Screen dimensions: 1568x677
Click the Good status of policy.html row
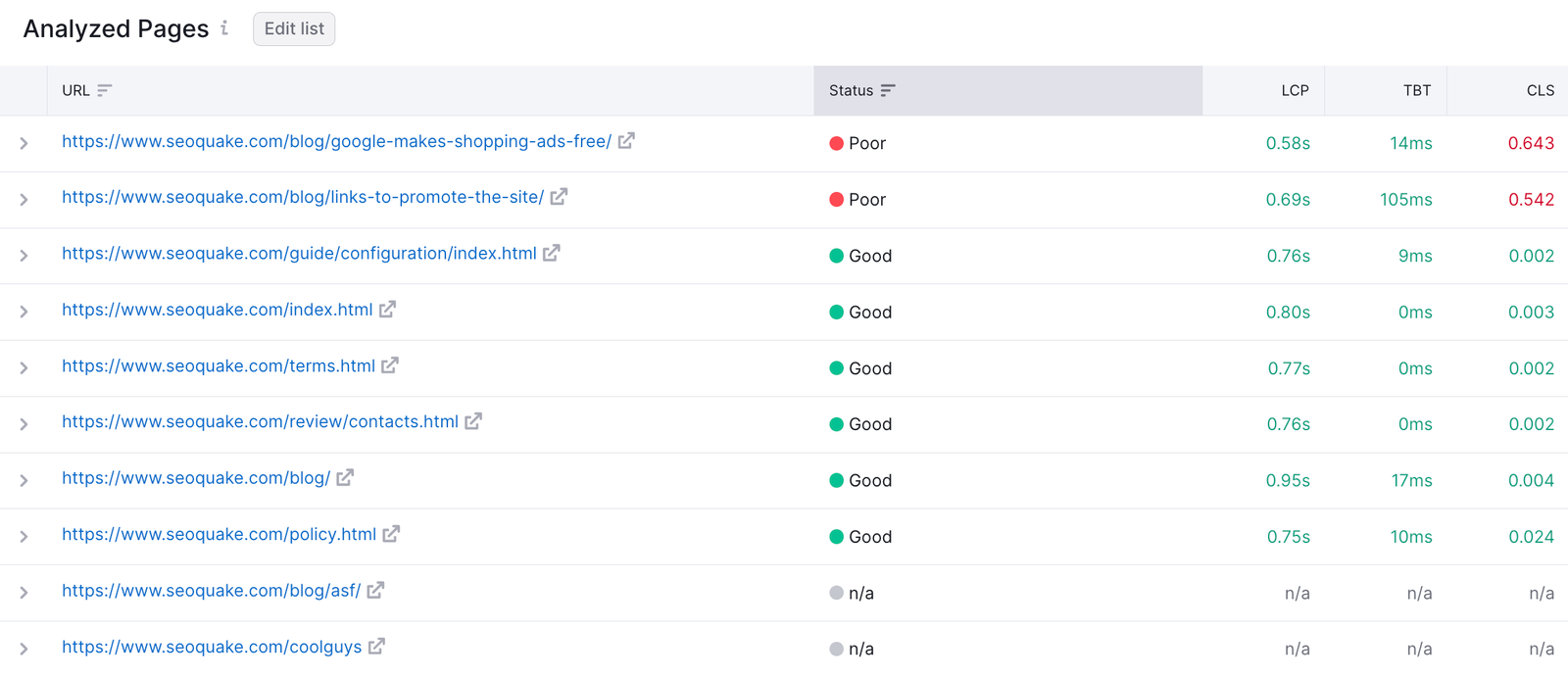(x=860, y=537)
